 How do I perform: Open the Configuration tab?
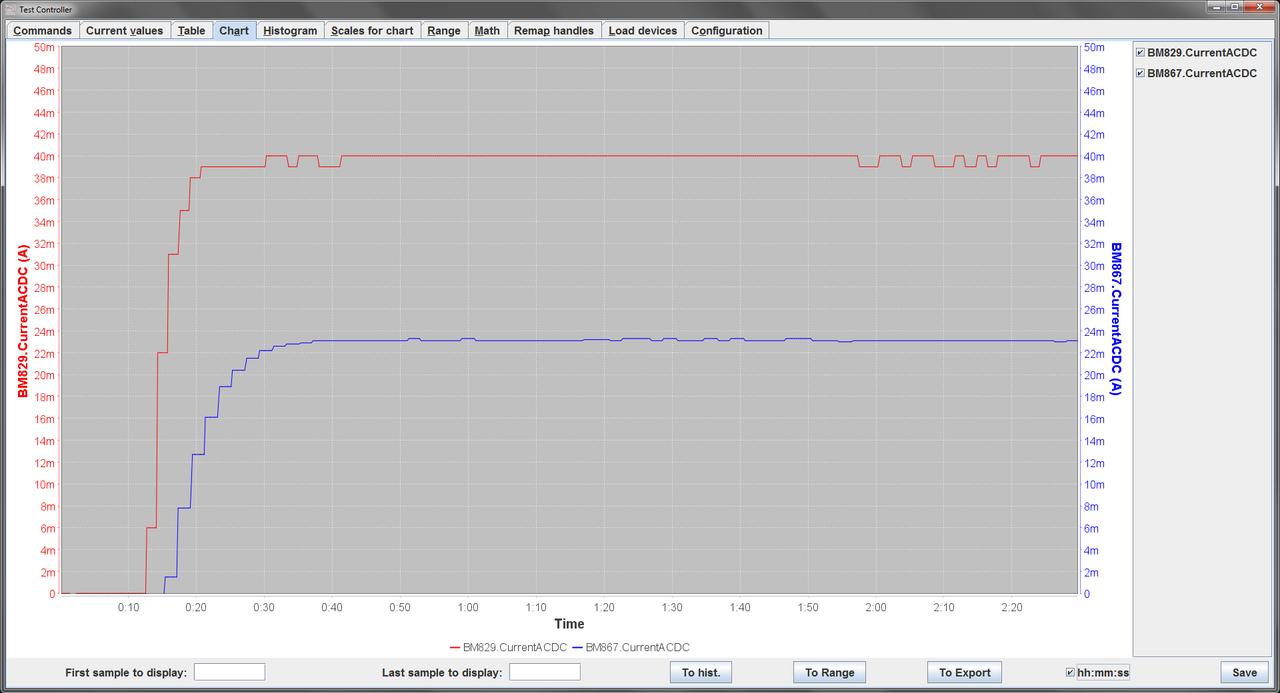pos(727,30)
